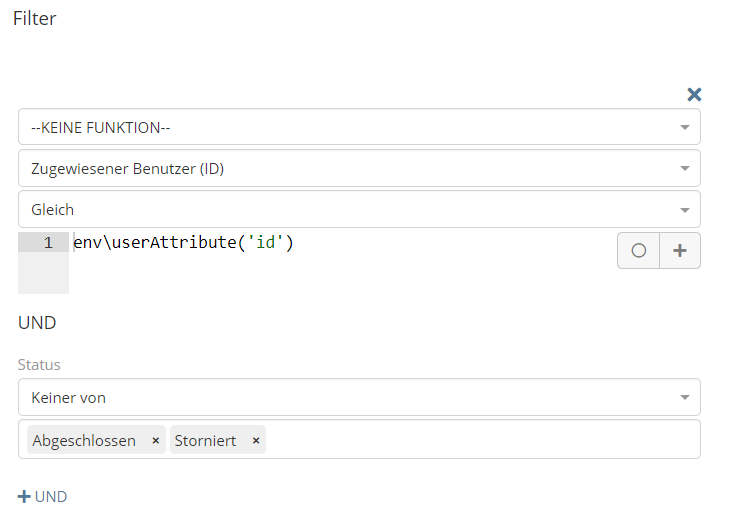742x517 pixels.
Task: Click line number 1 in editor gutter
Action: (x=48, y=243)
